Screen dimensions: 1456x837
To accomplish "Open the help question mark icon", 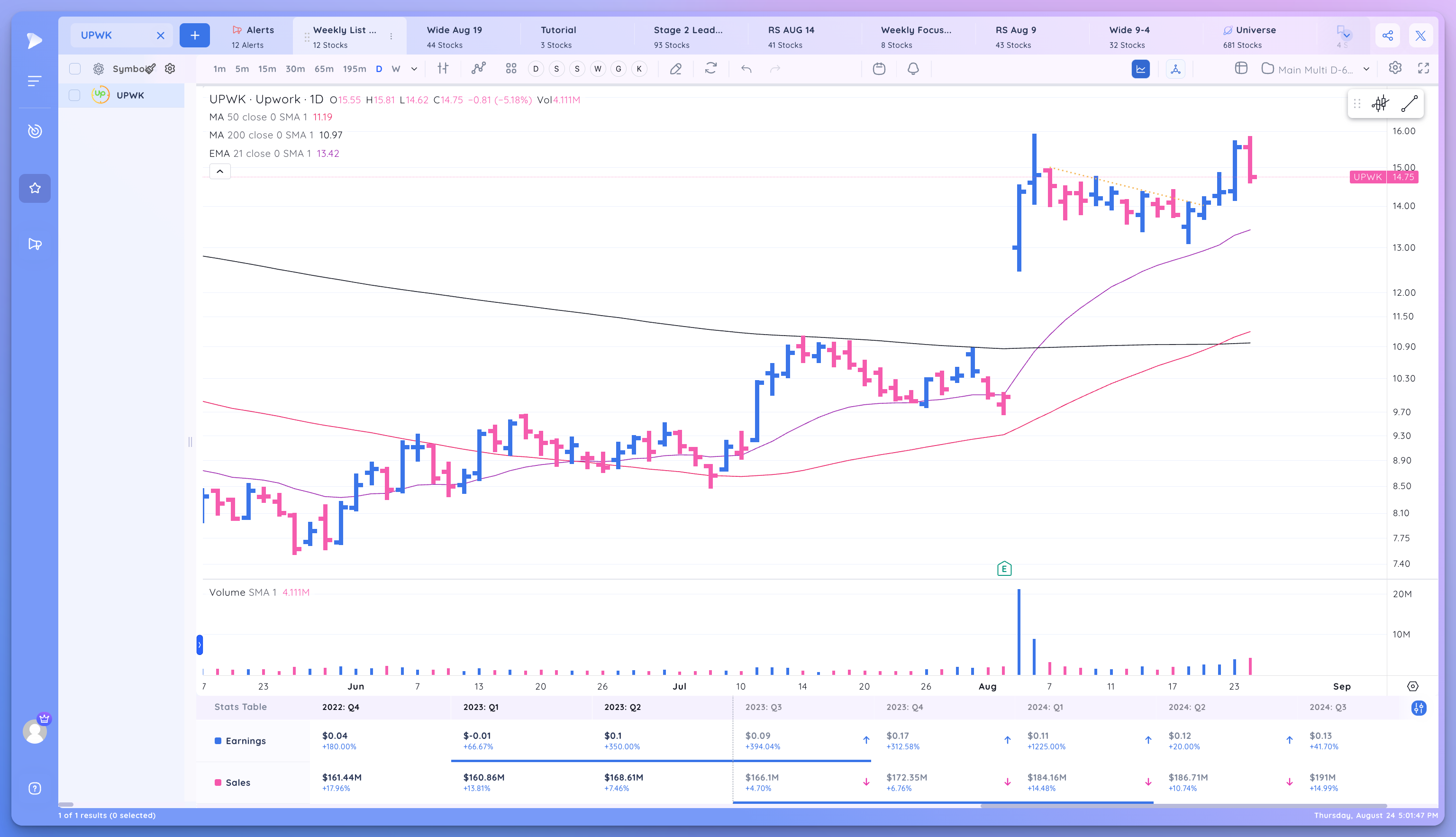I will (x=35, y=788).
